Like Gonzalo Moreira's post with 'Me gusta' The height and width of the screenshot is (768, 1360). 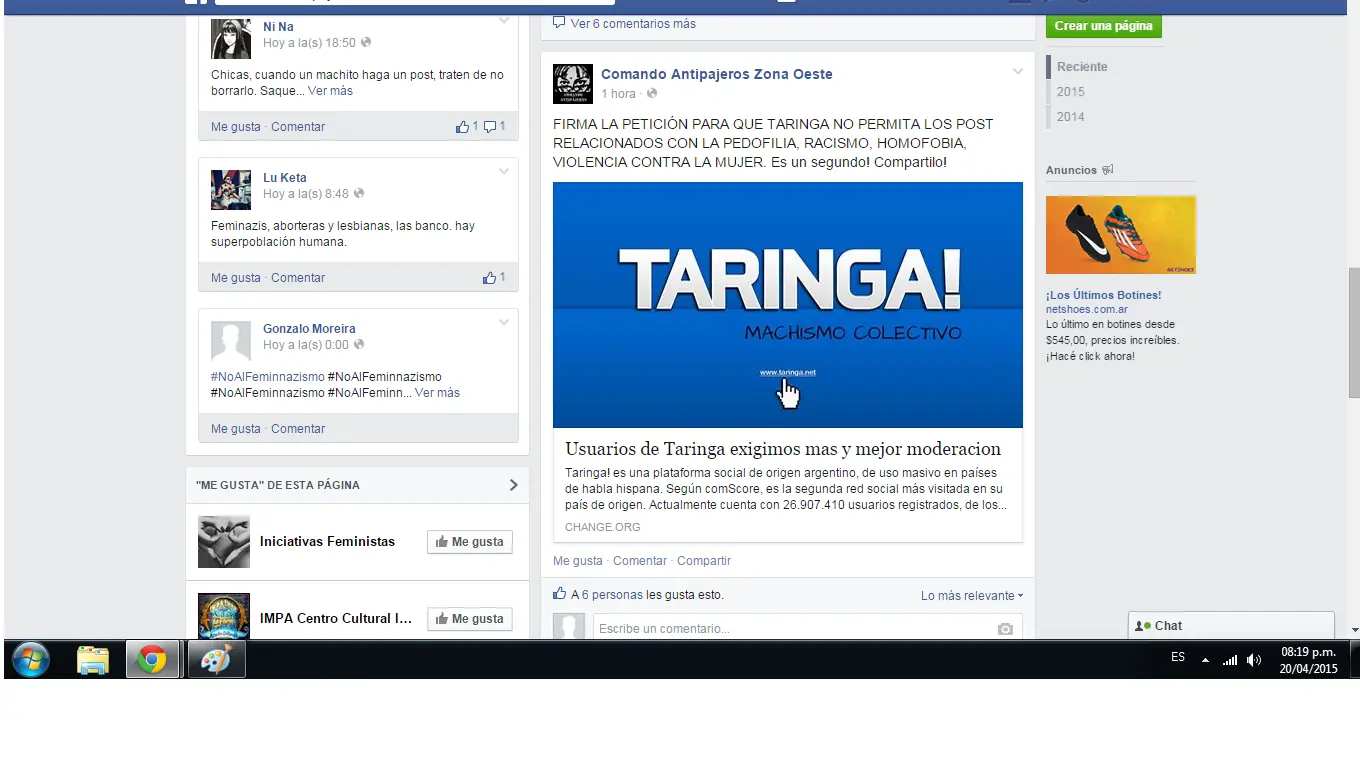[236, 429]
